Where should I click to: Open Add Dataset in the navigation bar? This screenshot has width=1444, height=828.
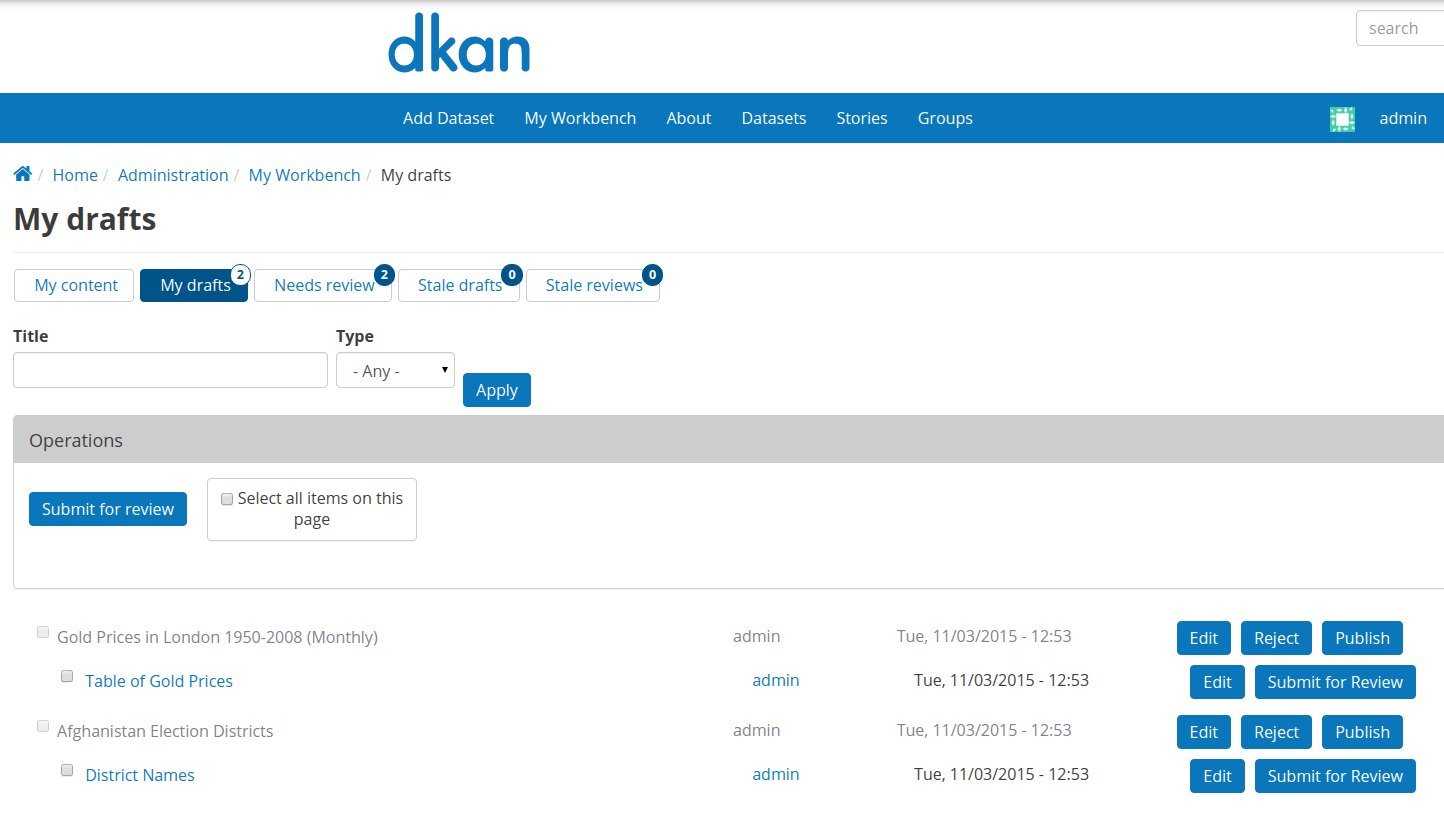(448, 118)
